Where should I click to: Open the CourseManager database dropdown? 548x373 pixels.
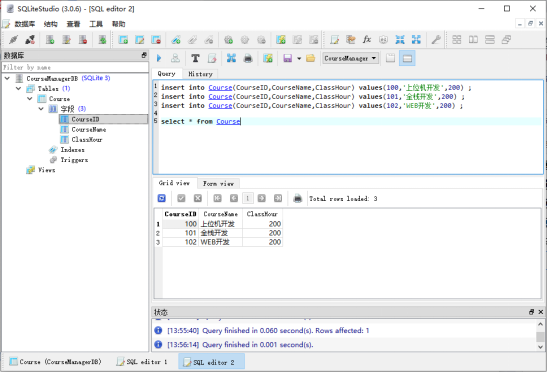coord(351,58)
